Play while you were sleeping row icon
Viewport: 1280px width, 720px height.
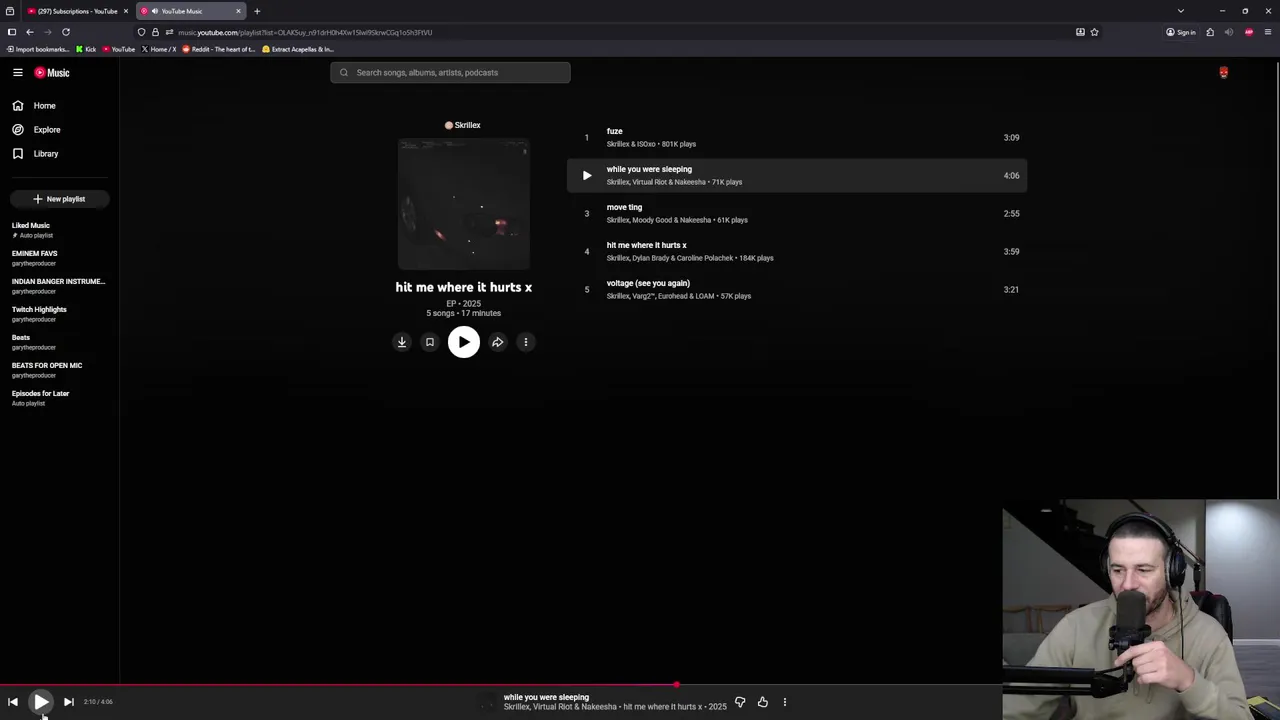coord(587,175)
